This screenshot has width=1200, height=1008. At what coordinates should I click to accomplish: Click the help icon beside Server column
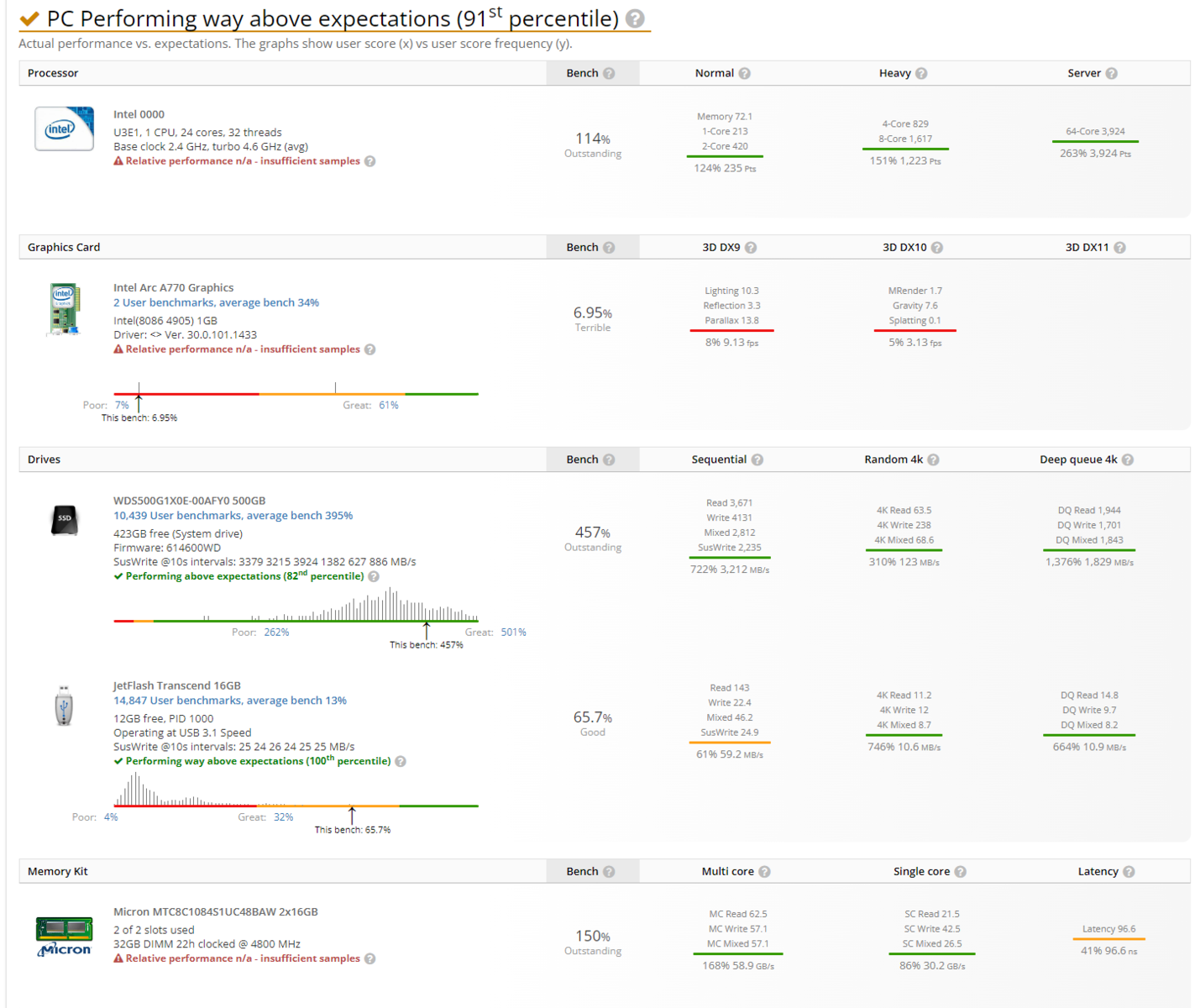coord(1112,73)
